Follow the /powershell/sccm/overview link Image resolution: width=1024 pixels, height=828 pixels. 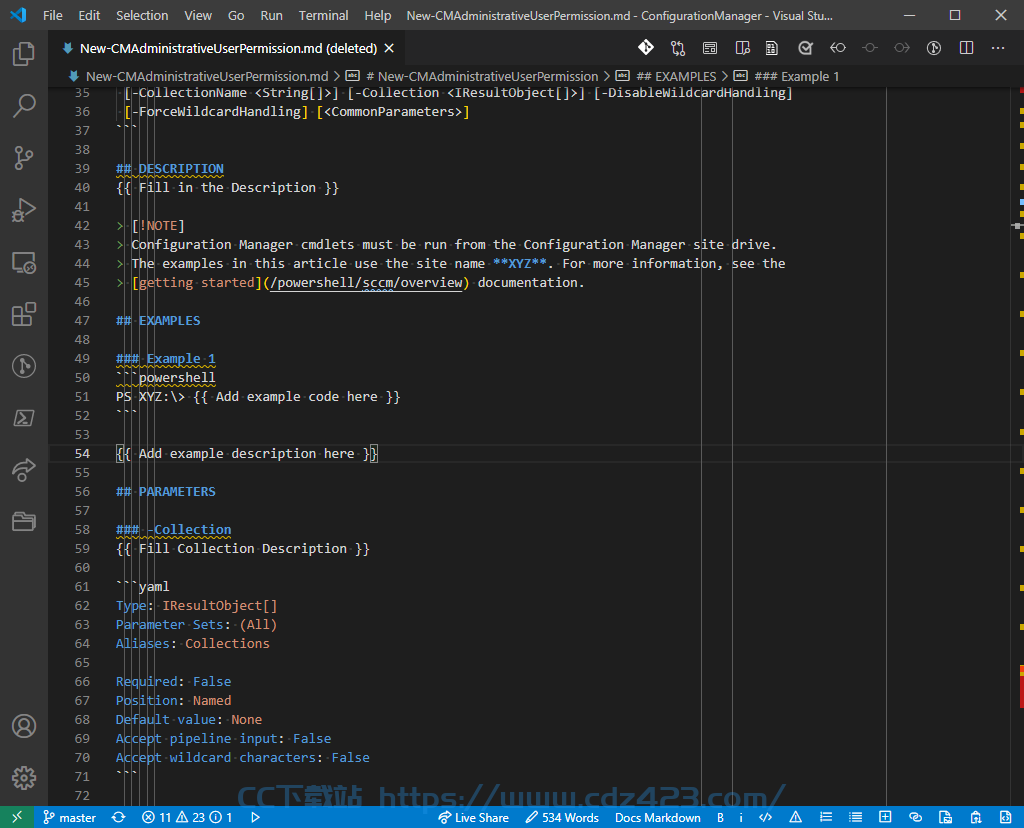[x=366, y=283]
